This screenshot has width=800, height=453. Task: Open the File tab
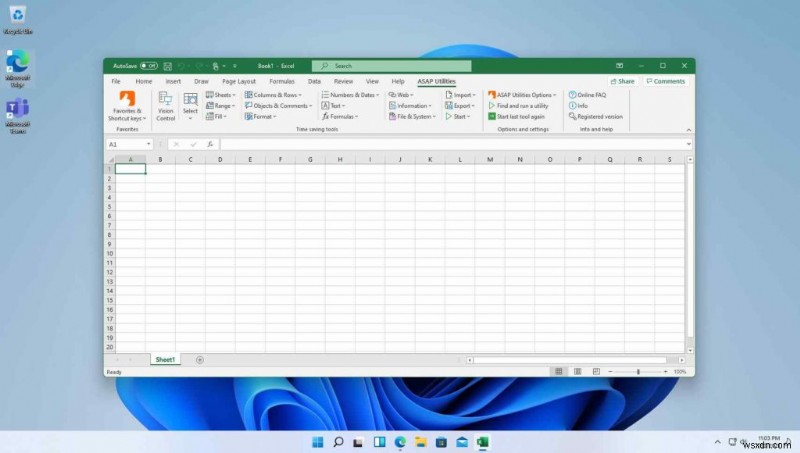coord(116,81)
